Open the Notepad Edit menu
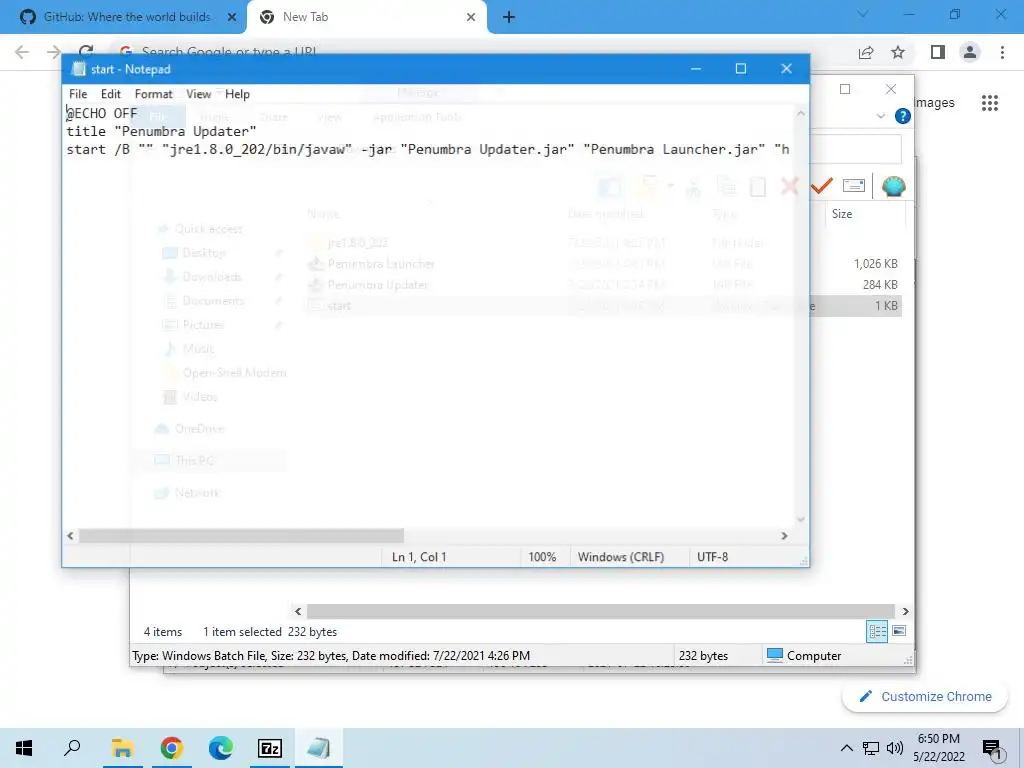The width and height of the screenshot is (1024, 768). 110,94
